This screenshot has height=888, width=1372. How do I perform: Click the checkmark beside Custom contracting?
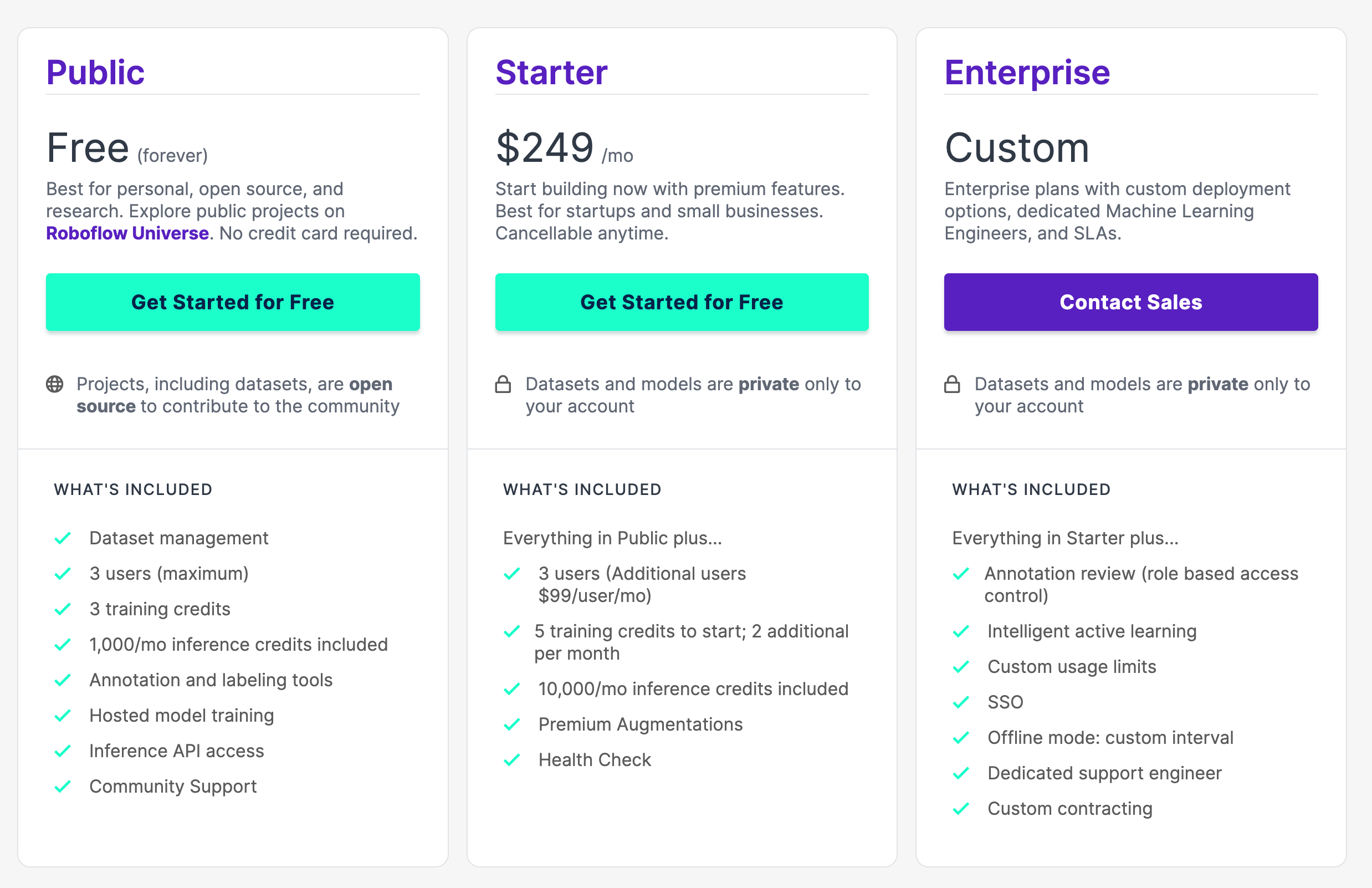click(x=961, y=808)
